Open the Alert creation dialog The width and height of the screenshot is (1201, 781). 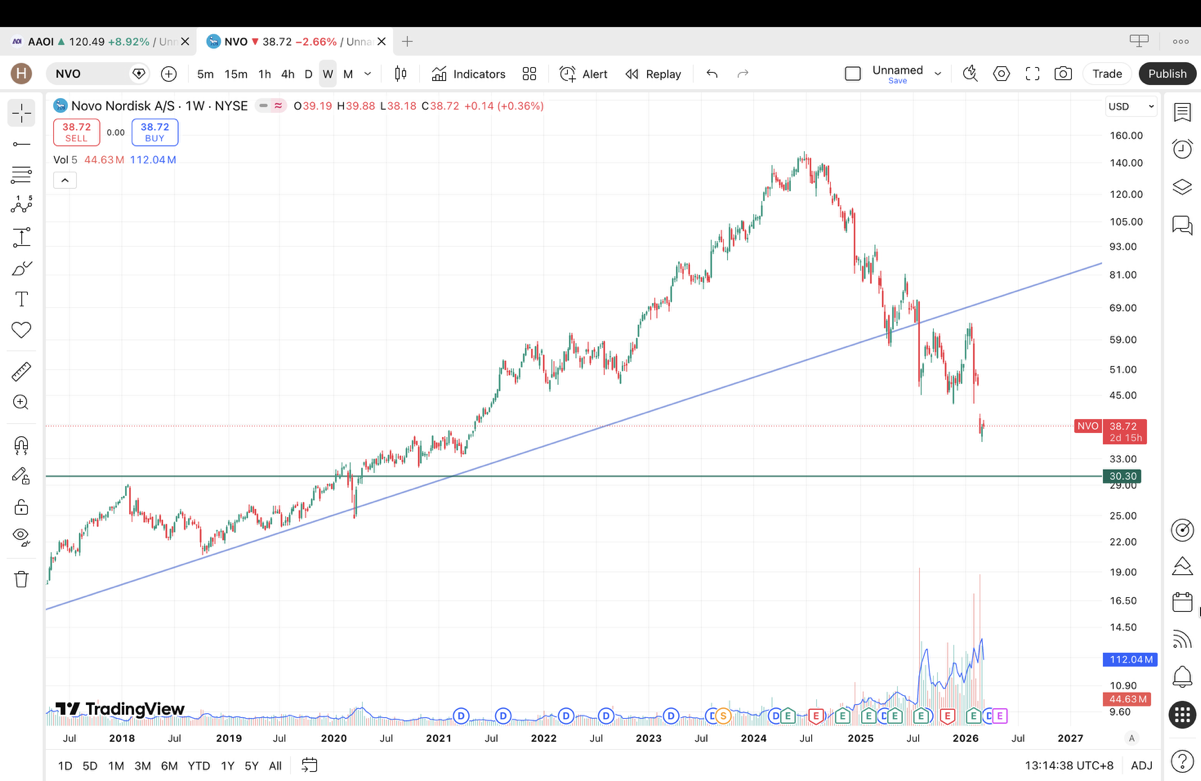(x=584, y=74)
